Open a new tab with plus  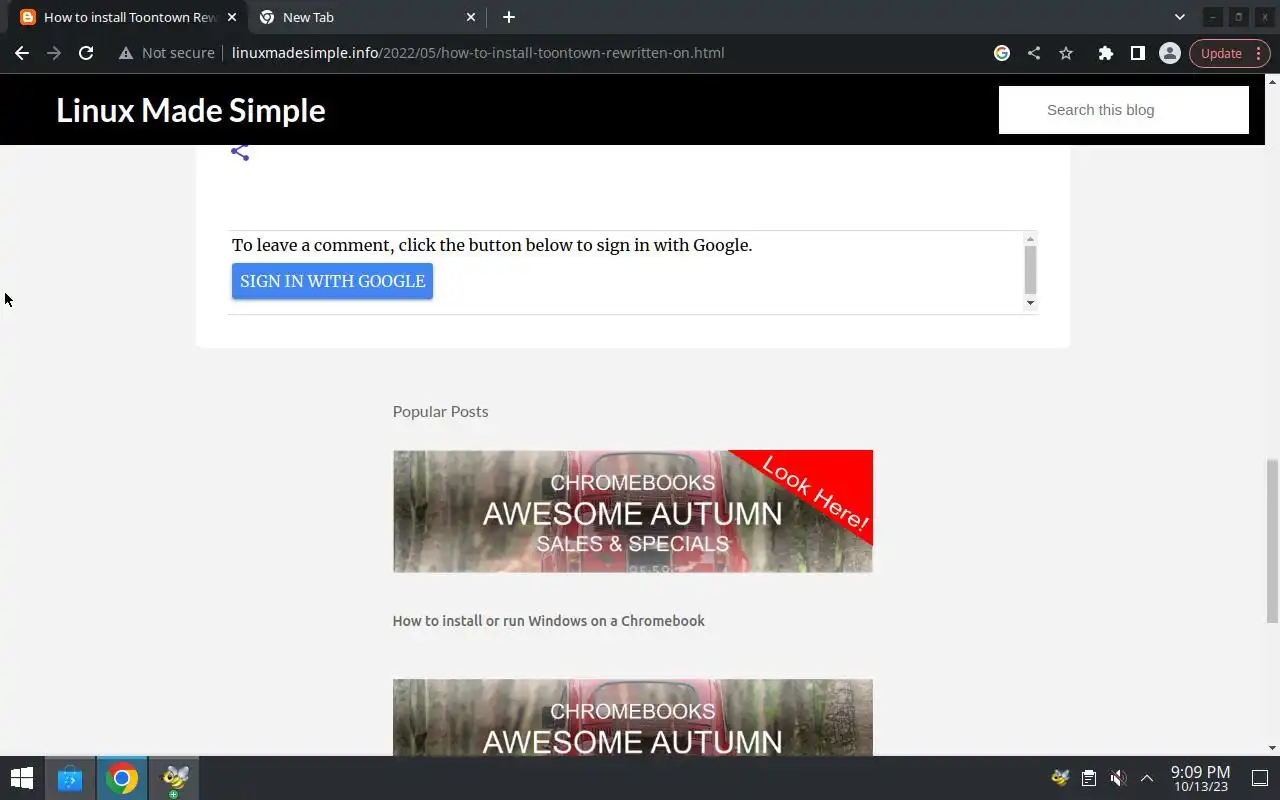point(508,17)
